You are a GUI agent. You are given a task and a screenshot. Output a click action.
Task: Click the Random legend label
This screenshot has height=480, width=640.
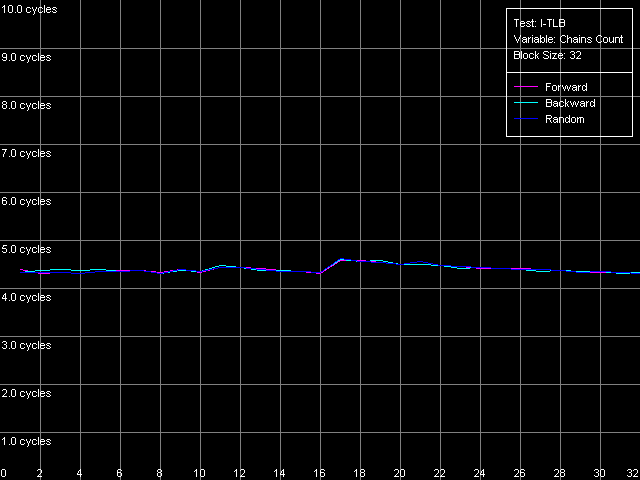pyautogui.click(x=565, y=119)
